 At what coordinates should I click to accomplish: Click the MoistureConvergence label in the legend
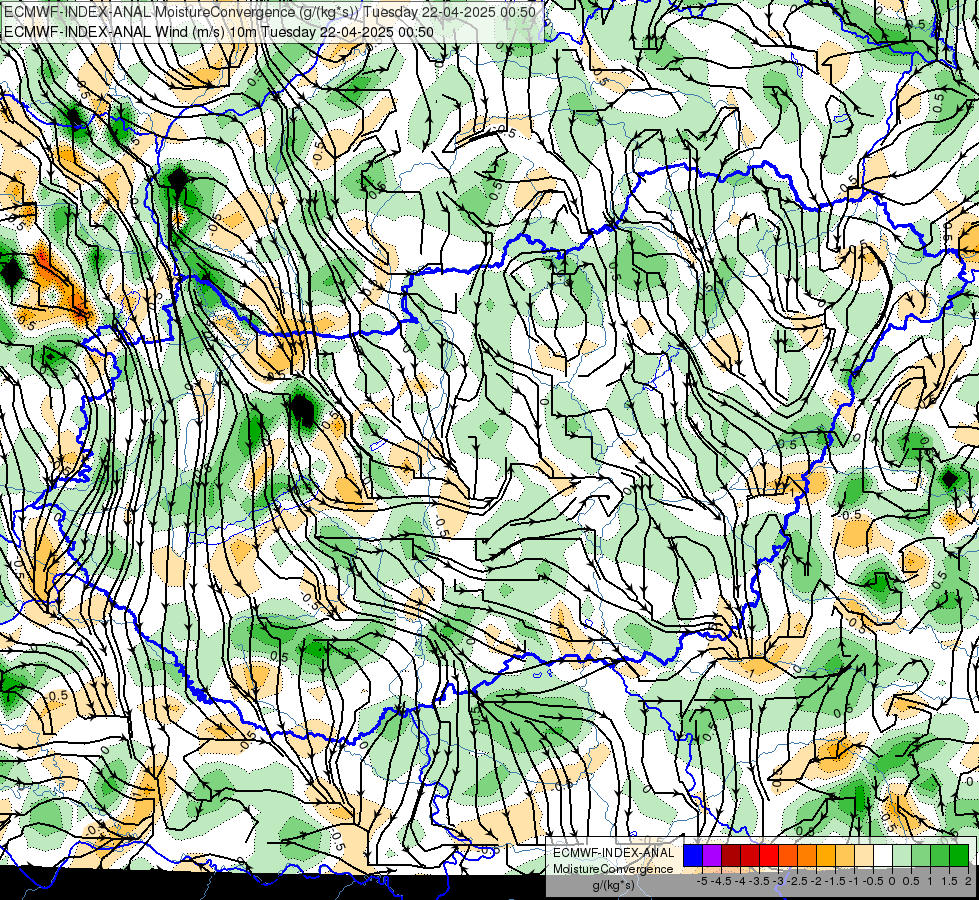[x=613, y=869]
